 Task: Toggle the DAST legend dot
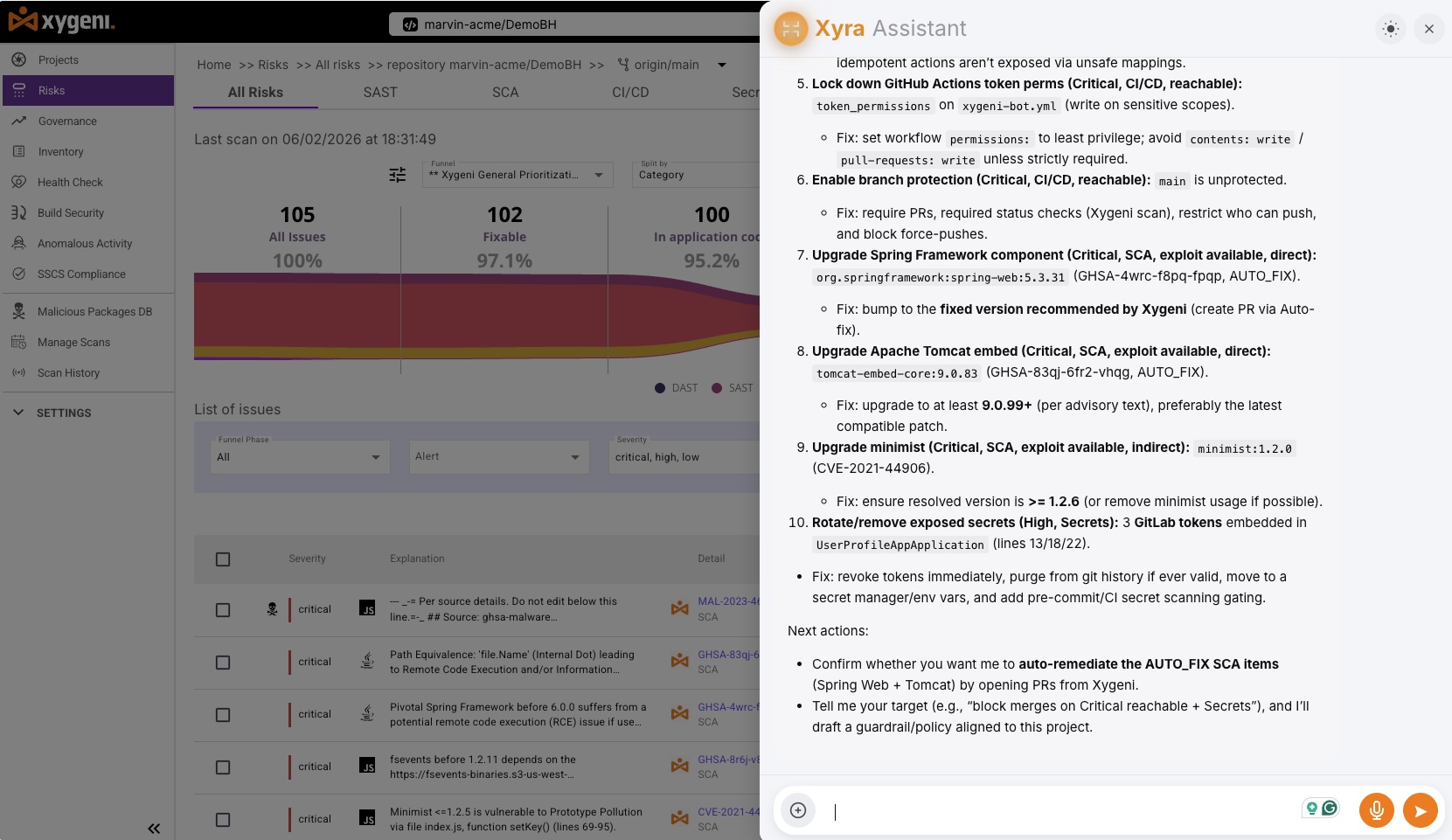[x=660, y=388]
